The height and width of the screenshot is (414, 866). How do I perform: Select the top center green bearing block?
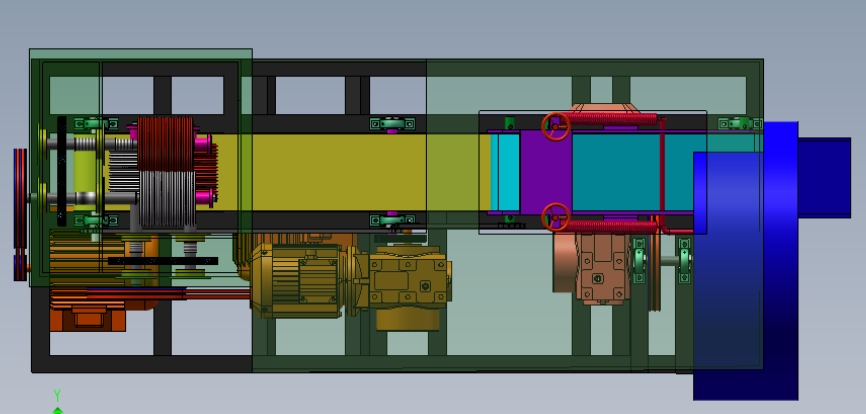click(x=392, y=124)
